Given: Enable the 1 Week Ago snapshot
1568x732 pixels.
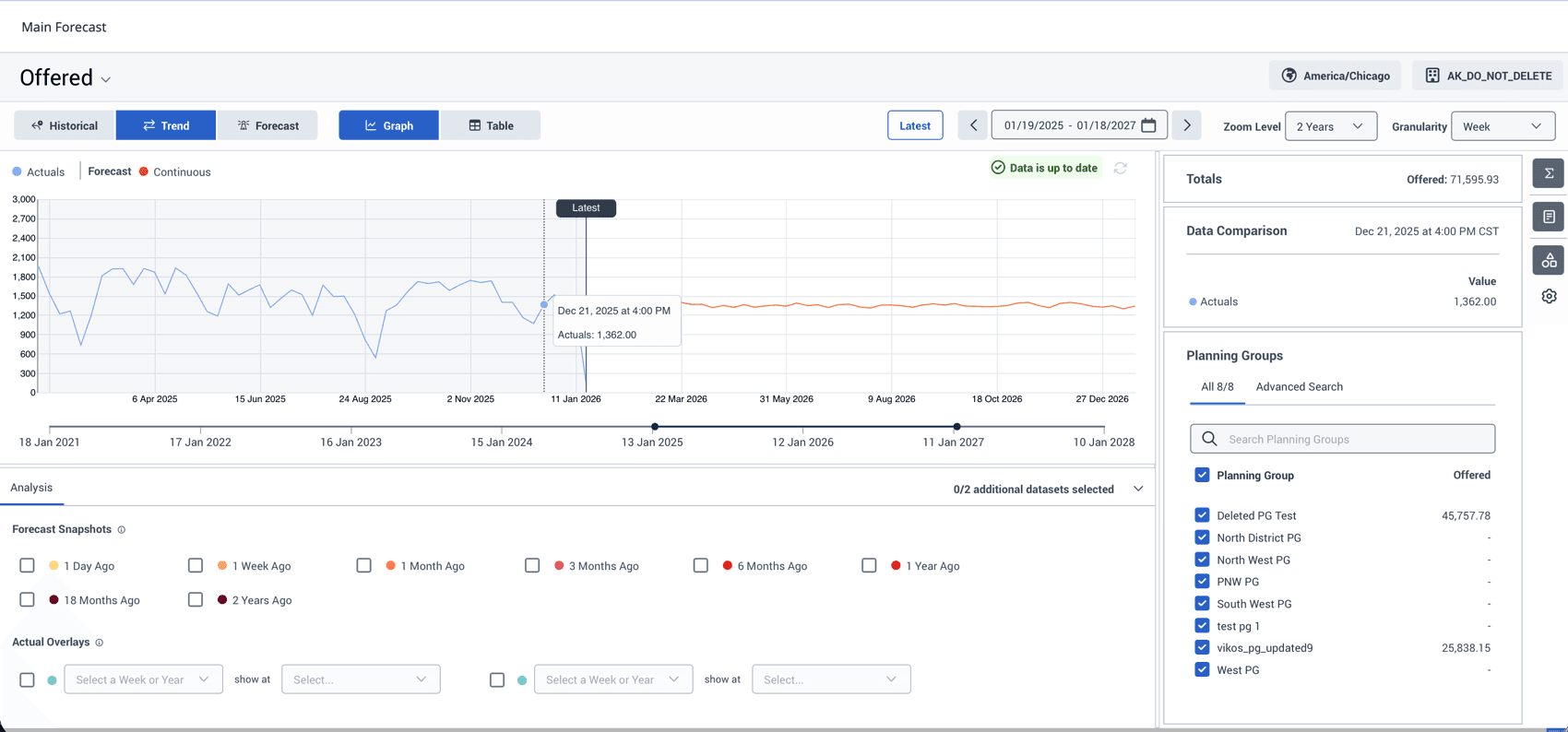Looking at the screenshot, I should pos(196,565).
